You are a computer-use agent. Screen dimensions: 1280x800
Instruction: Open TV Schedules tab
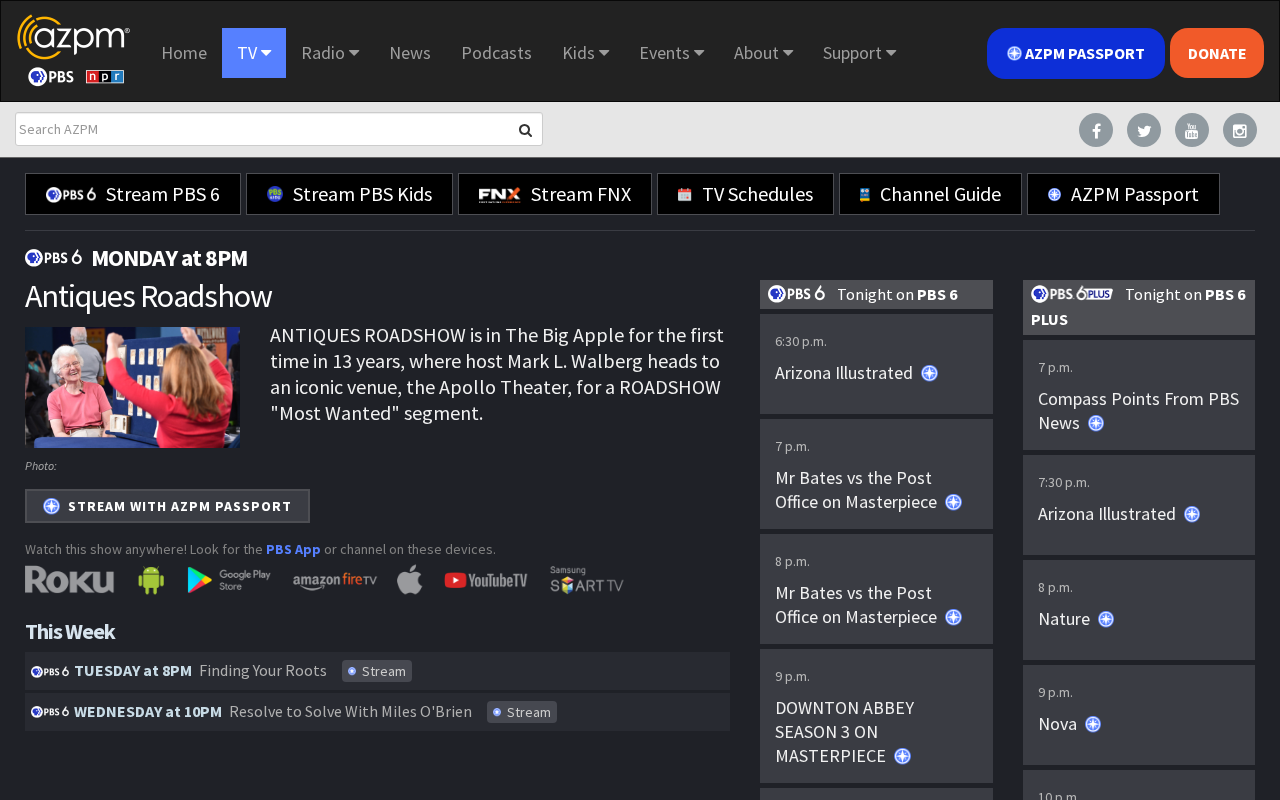point(745,194)
